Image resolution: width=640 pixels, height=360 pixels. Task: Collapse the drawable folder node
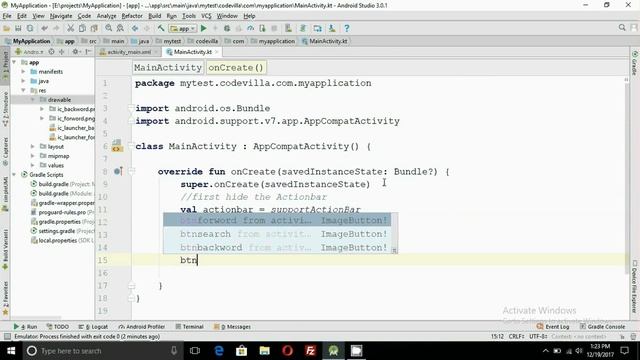33,100
